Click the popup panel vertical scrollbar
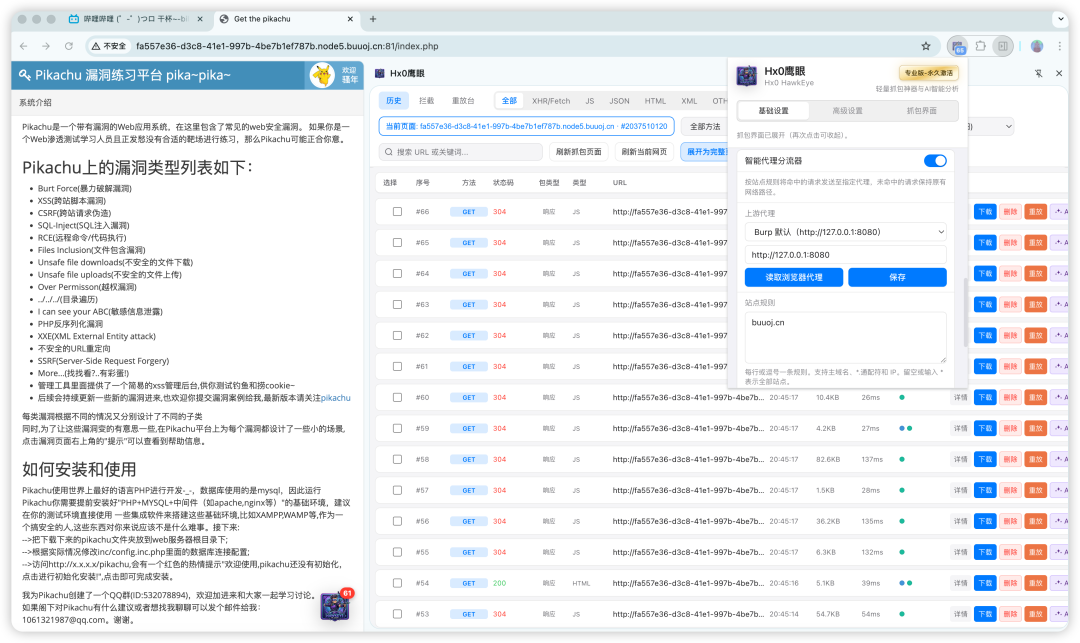Screen dimensions: 1080x643 964,313
